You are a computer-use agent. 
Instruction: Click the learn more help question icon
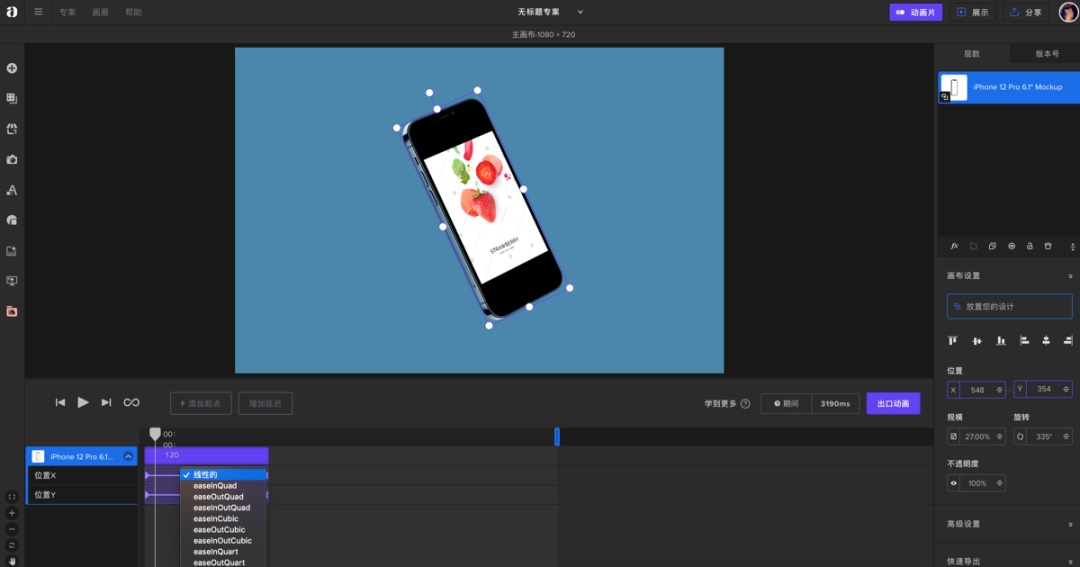pos(745,404)
